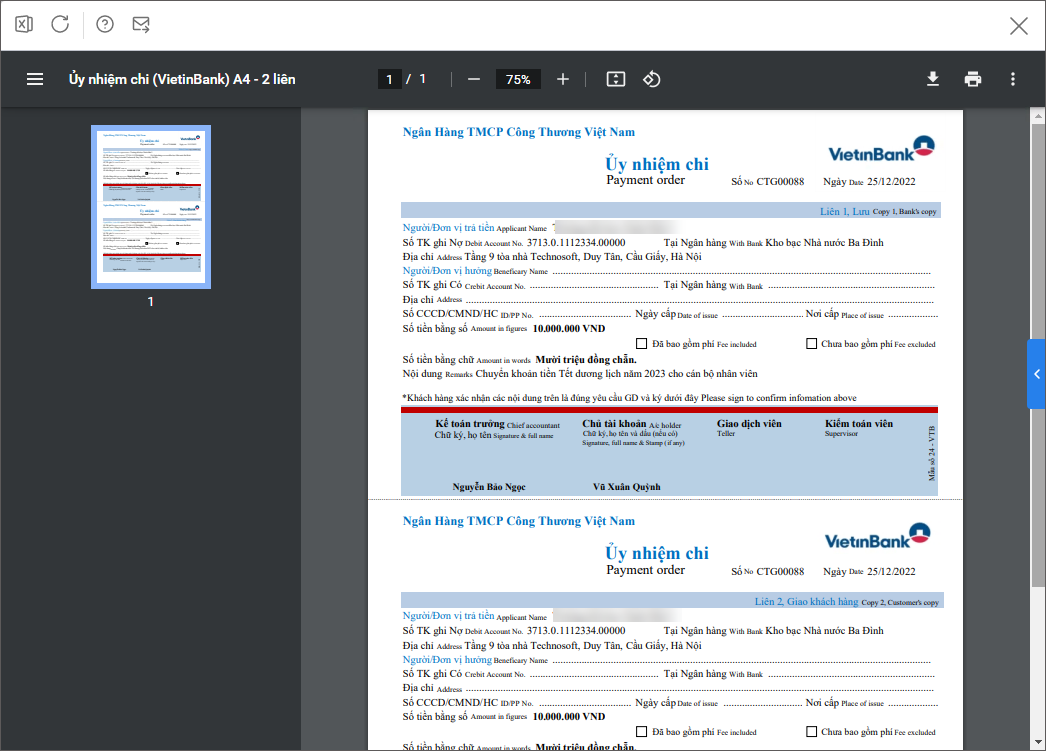1046x751 pixels.
Task: Open the more actions three-dot menu
Action: click(1013, 79)
